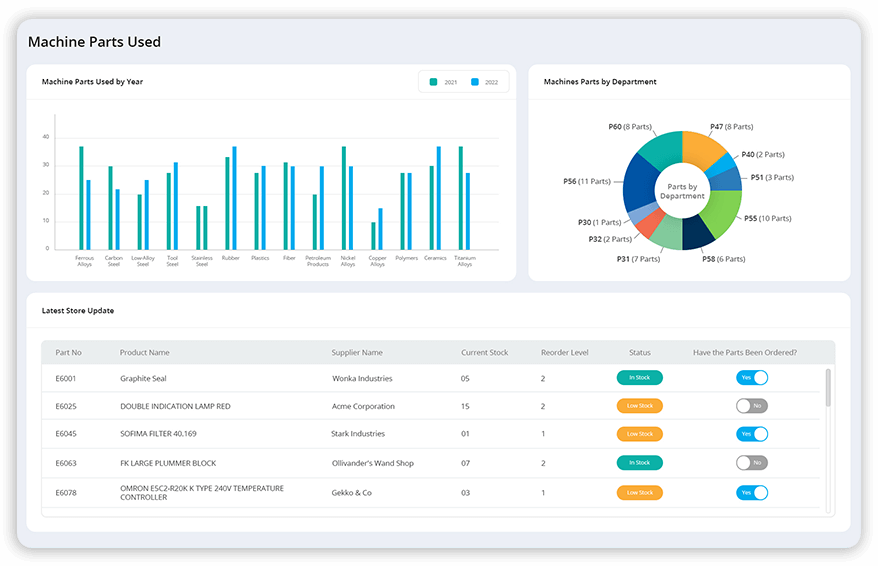Disable ordered toggle for OMRON temperature controller
Screen dimensions: 878x566
point(751,492)
